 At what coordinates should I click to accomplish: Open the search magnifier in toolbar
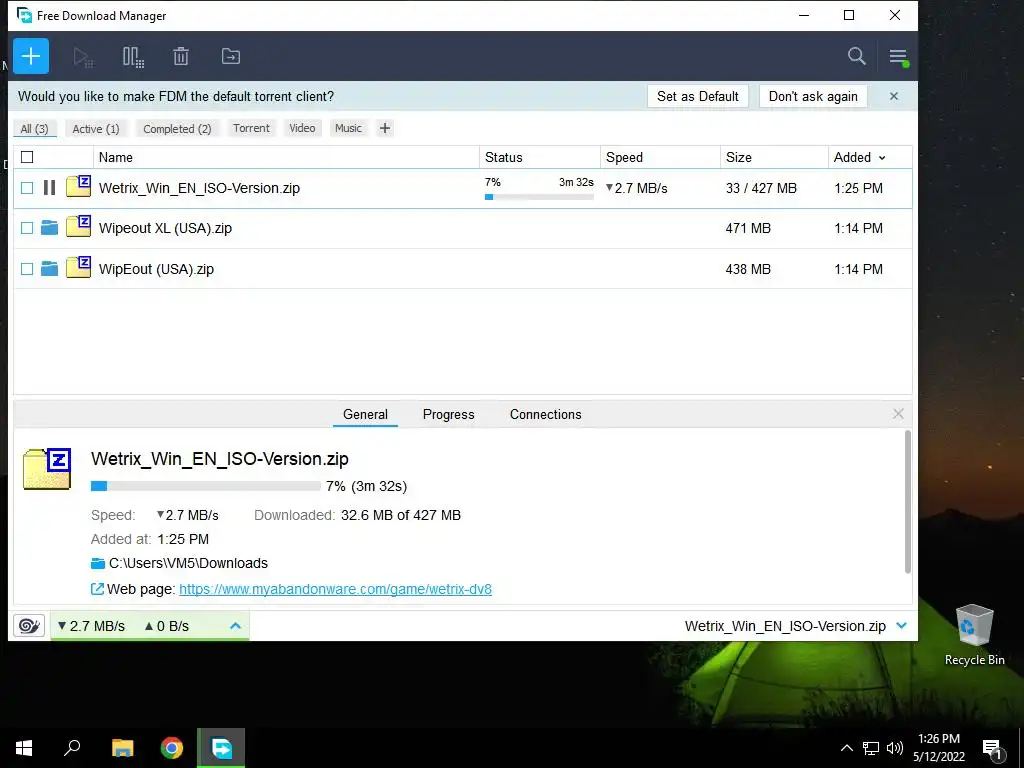pyautogui.click(x=857, y=56)
